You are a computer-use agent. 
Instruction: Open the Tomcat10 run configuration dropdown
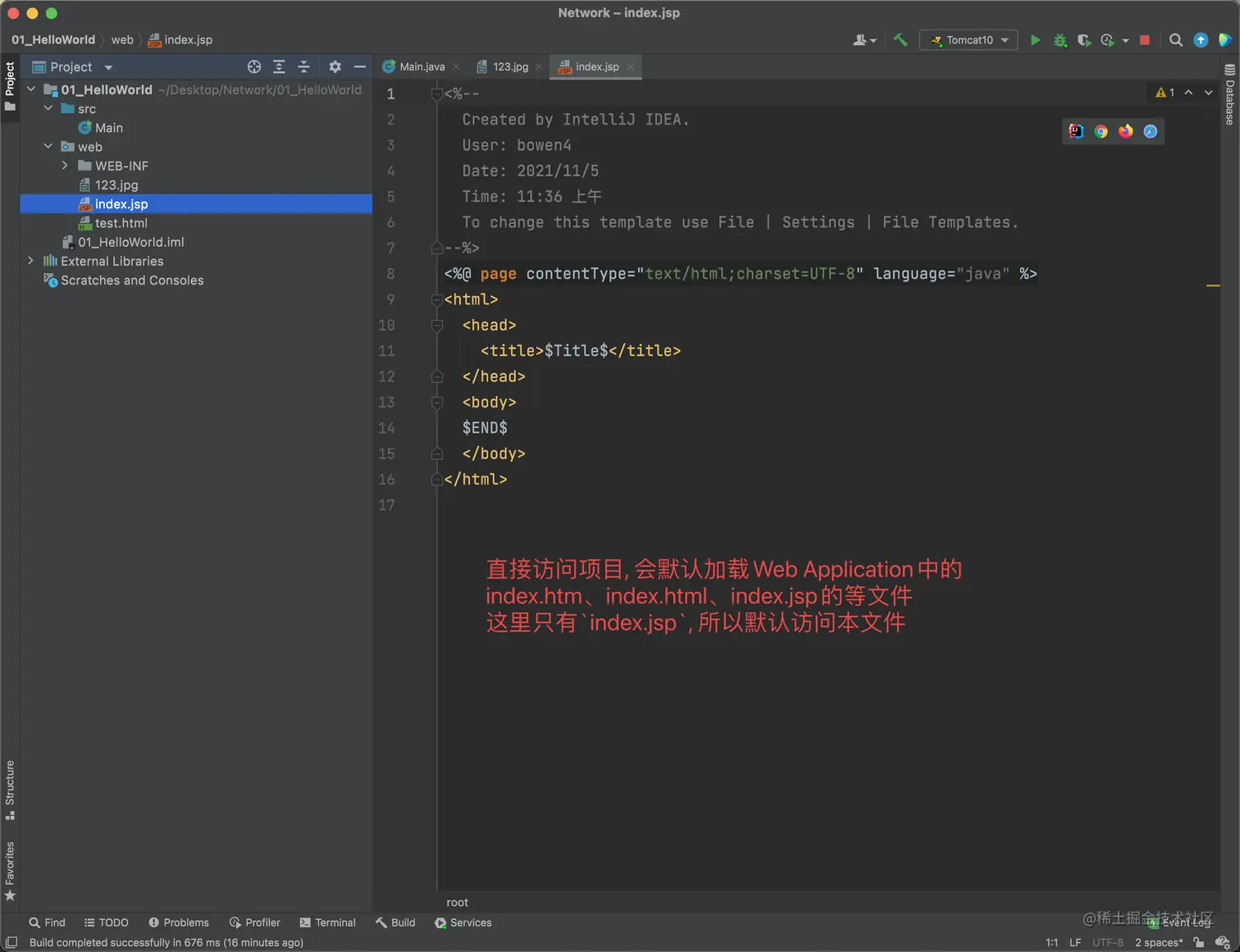pyautogui.click(x=969, y=39)
